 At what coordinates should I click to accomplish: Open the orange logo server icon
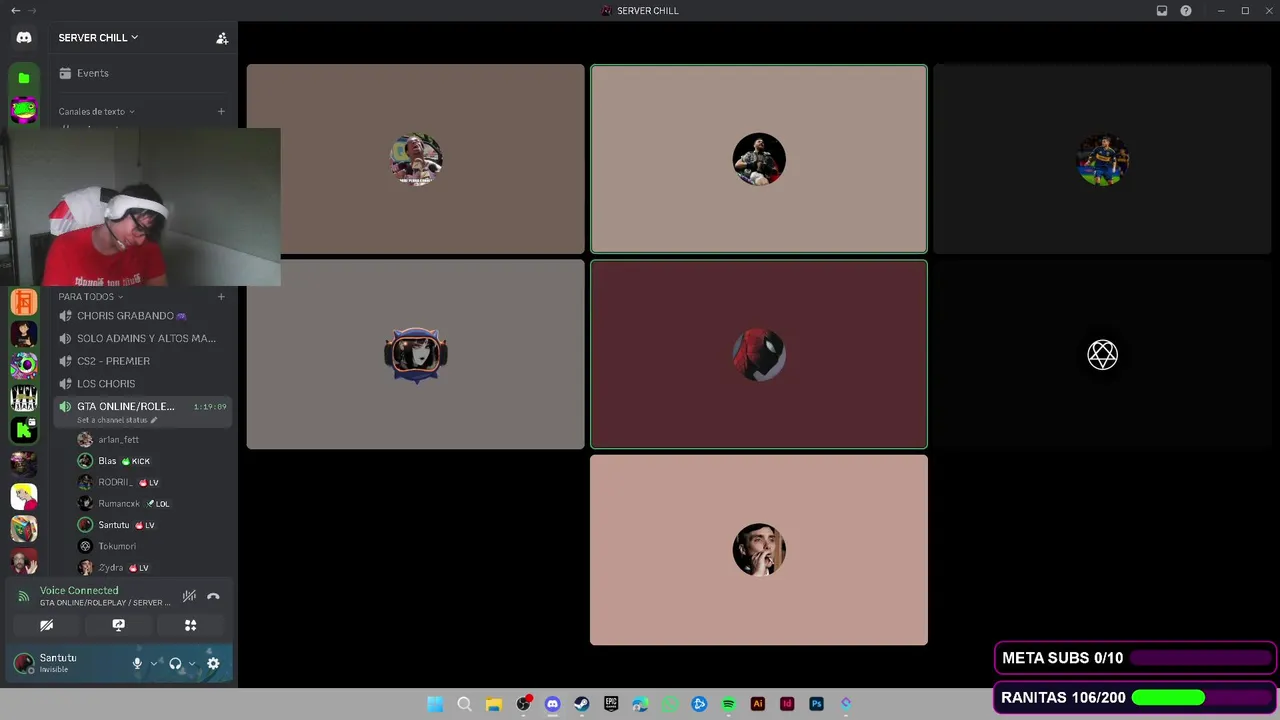point(24,301)
